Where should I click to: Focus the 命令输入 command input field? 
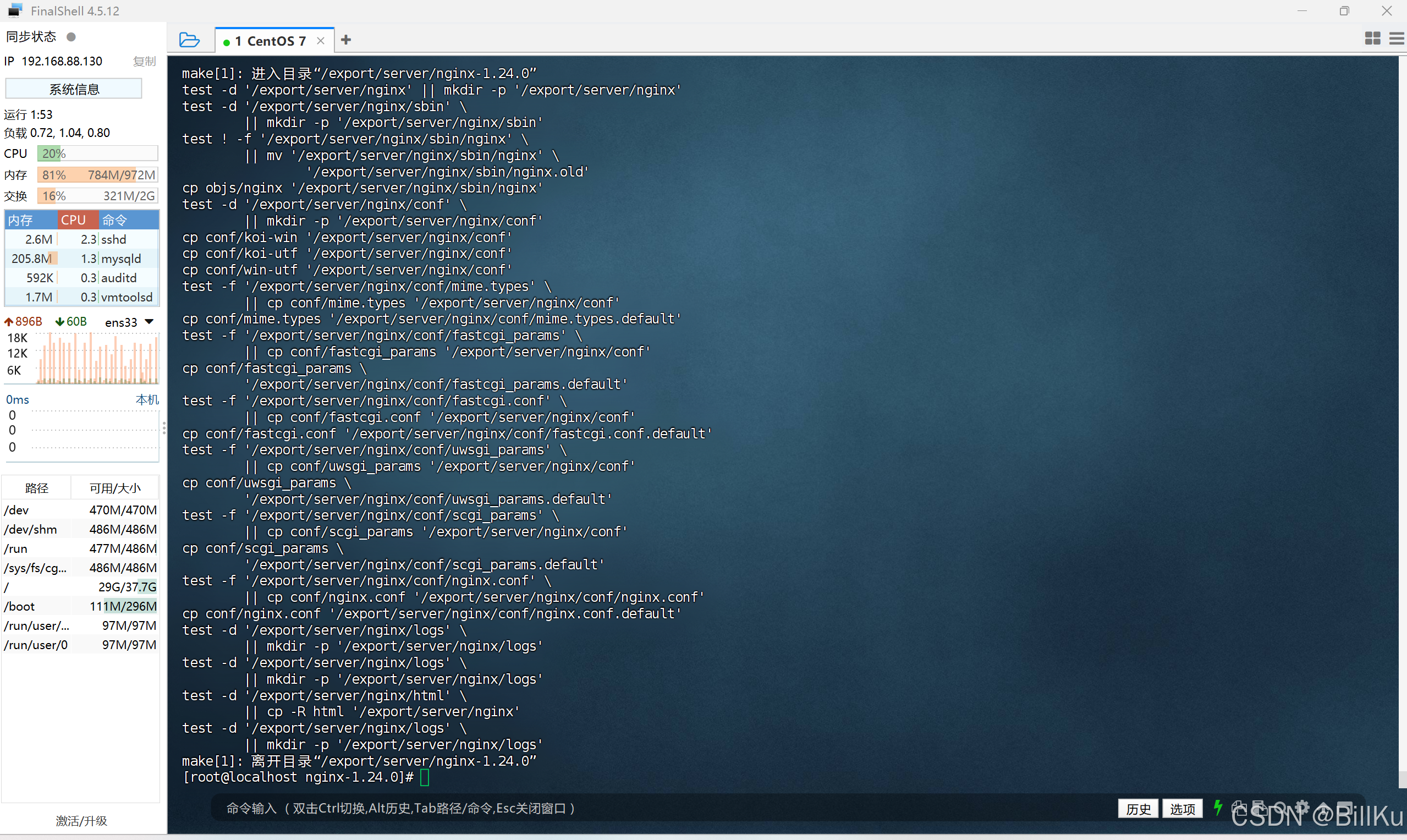coord(662,808)
